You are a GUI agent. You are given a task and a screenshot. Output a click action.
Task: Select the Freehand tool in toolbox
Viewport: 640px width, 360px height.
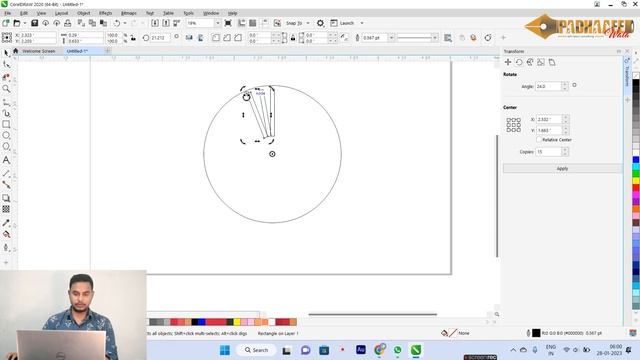[x=6, y=102]
